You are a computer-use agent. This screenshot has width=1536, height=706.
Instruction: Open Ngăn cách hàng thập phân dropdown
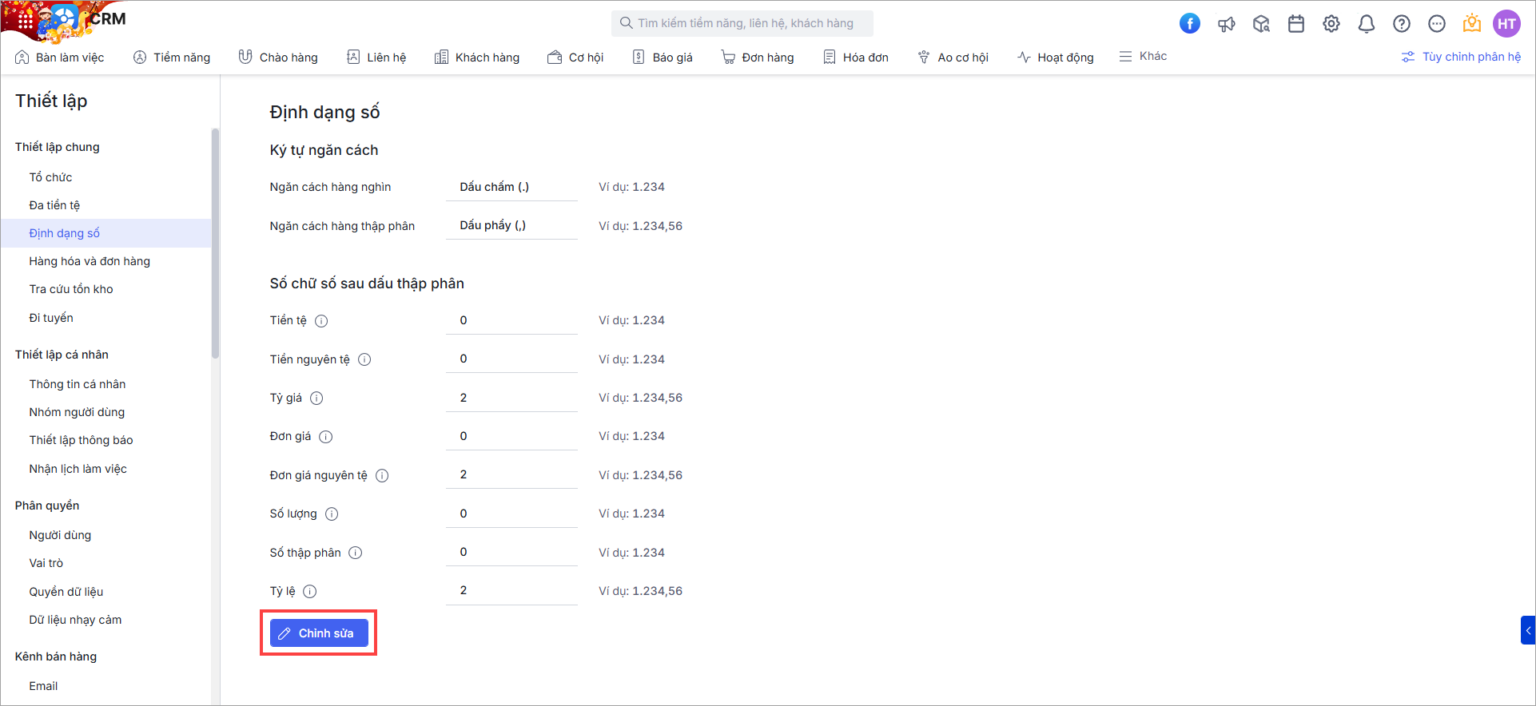tap(511, 226)
